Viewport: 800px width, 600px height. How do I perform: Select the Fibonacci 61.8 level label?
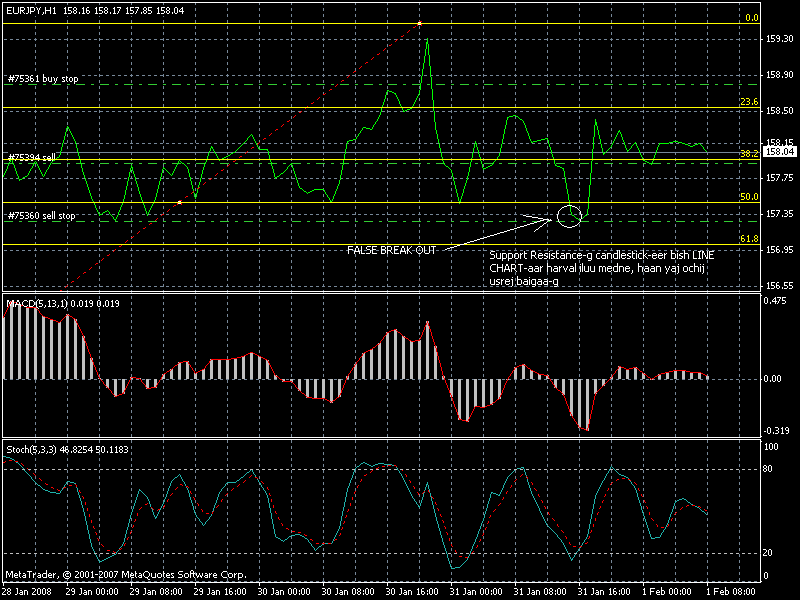click(749, 239)
